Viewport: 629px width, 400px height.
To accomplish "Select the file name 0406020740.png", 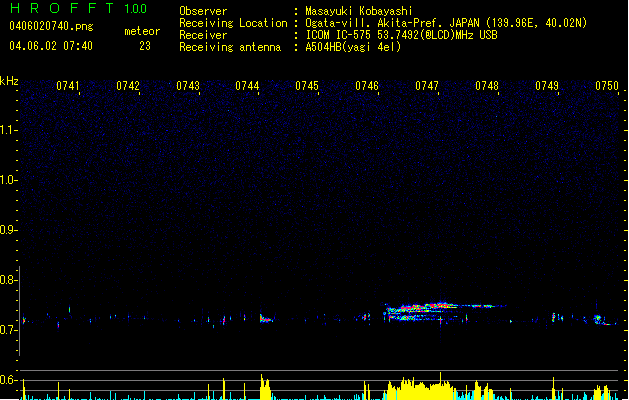I will coord(51,26).
